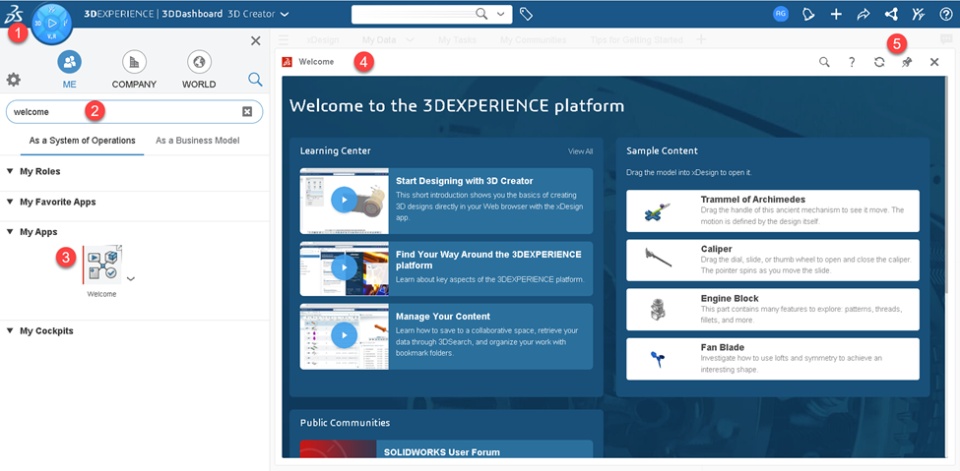Image resolution: width=960 pixels, height=471 pixels.
Task: Click the magnifier search icon in compass panel
Action: 255,79
